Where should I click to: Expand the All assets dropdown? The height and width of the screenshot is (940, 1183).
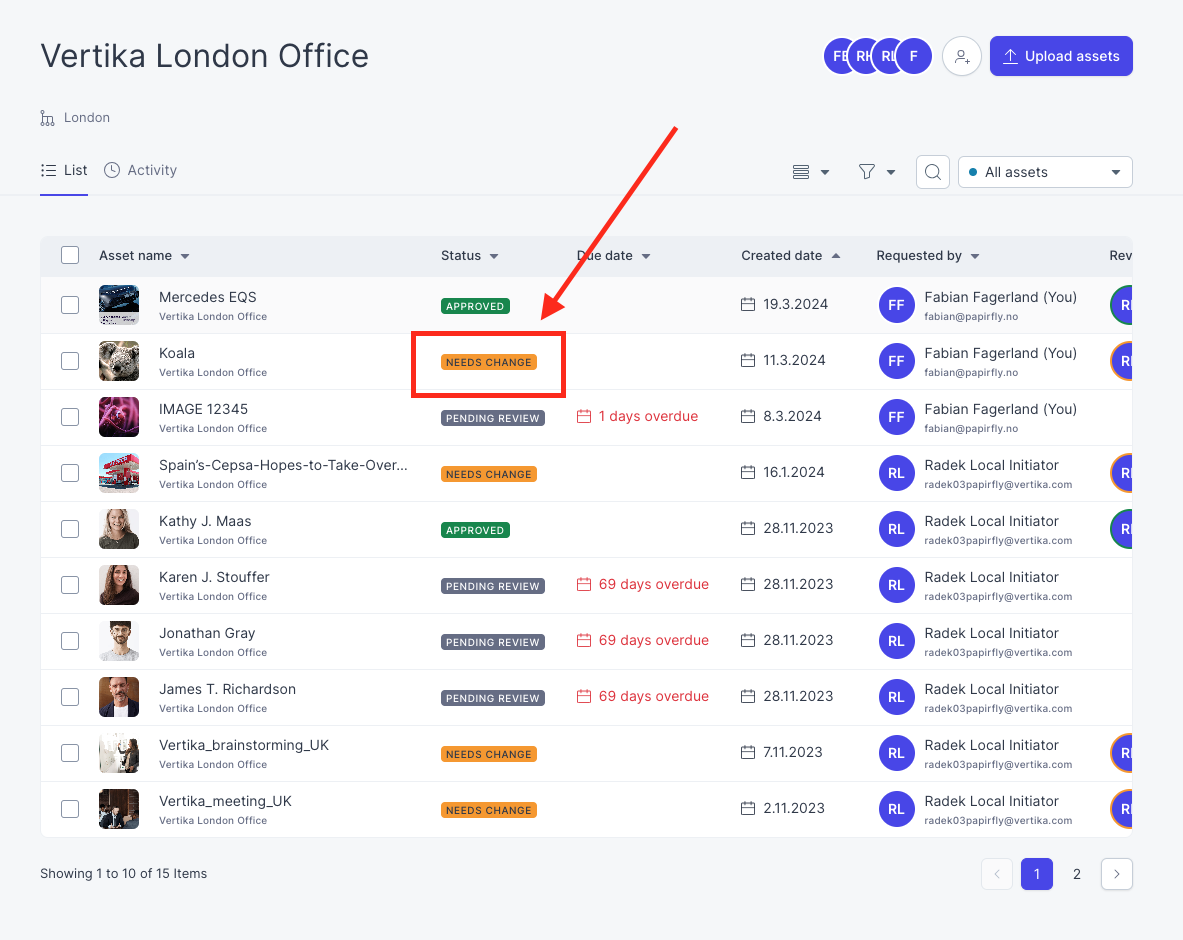pyautogui.click(x=1045, y=172)
